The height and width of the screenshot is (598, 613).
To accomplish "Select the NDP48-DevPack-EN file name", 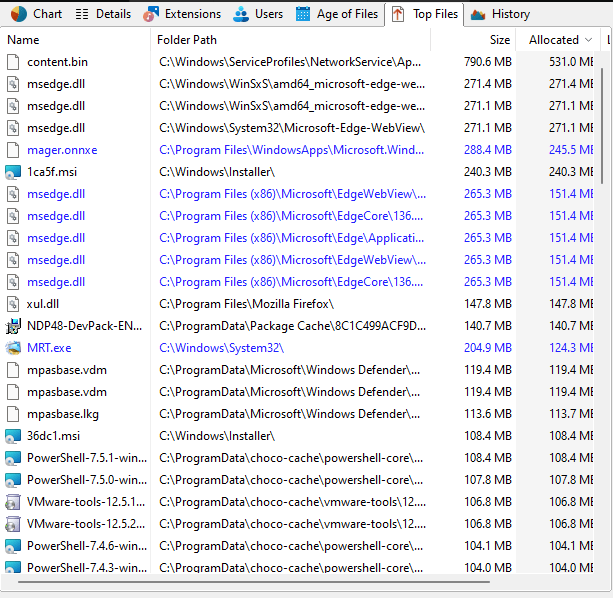I will (84, 326).
